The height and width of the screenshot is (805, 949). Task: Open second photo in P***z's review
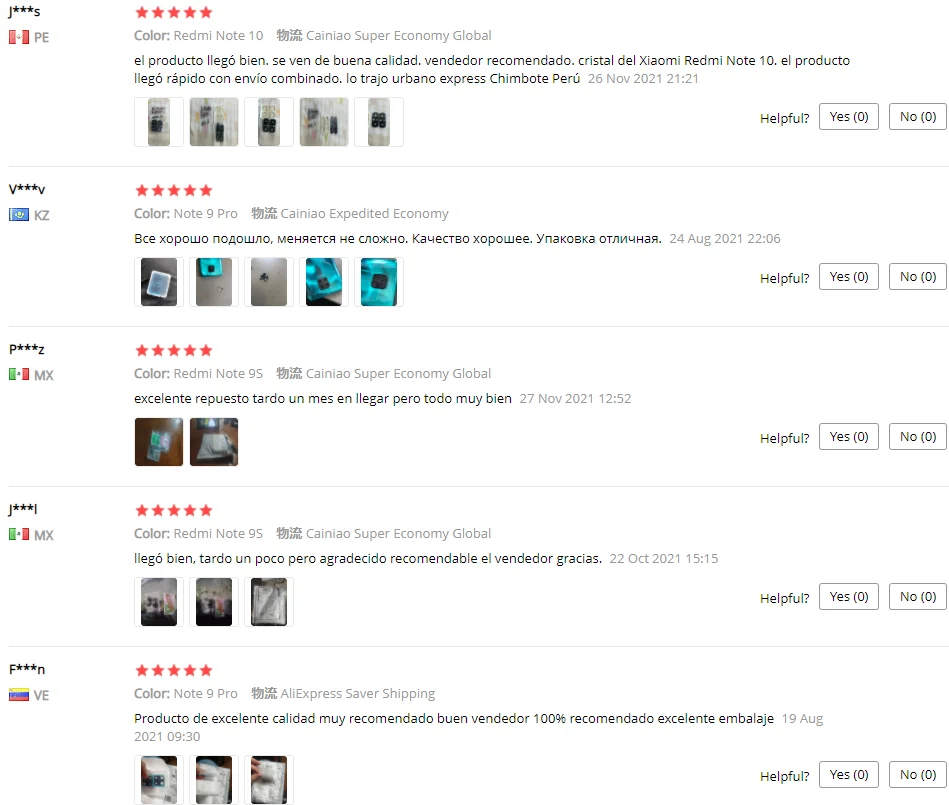(x=214, y=442)
